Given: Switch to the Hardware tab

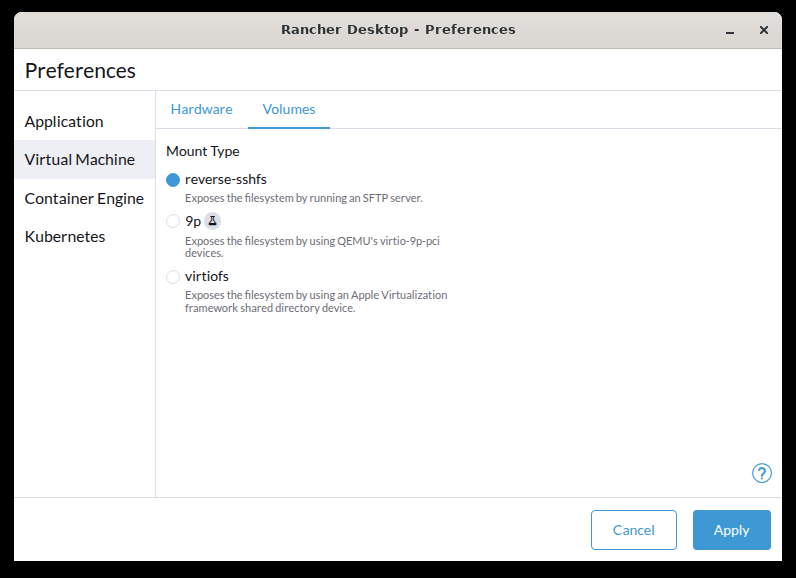Looking at the screenshot, I should pos(201,109).
